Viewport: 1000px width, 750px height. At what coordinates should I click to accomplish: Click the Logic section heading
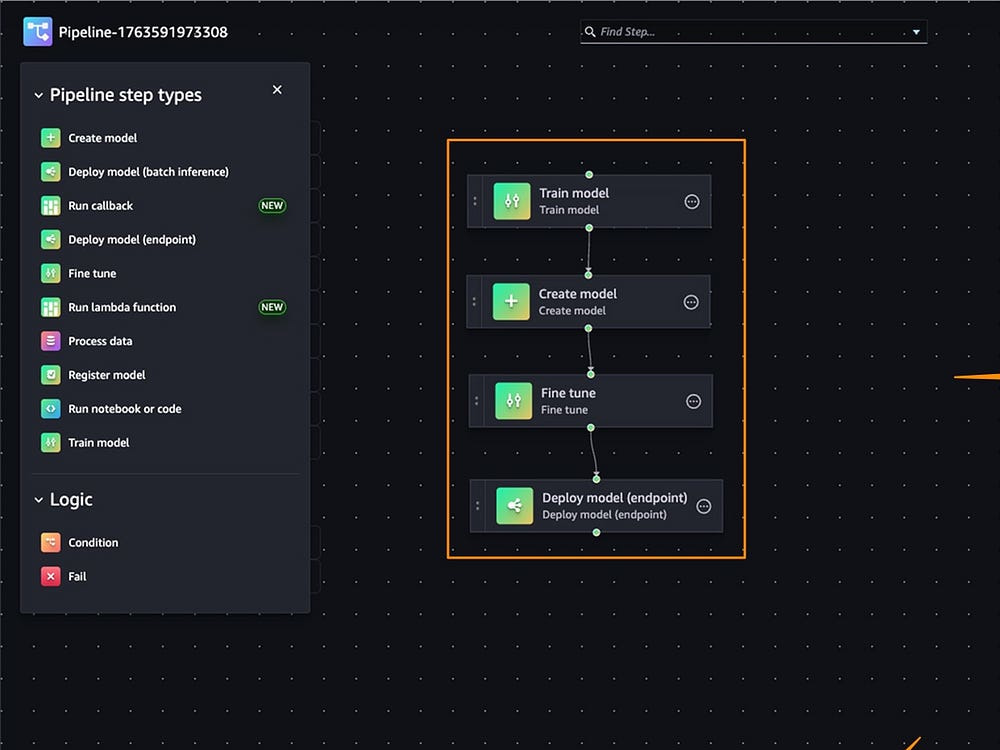point(71,499)
